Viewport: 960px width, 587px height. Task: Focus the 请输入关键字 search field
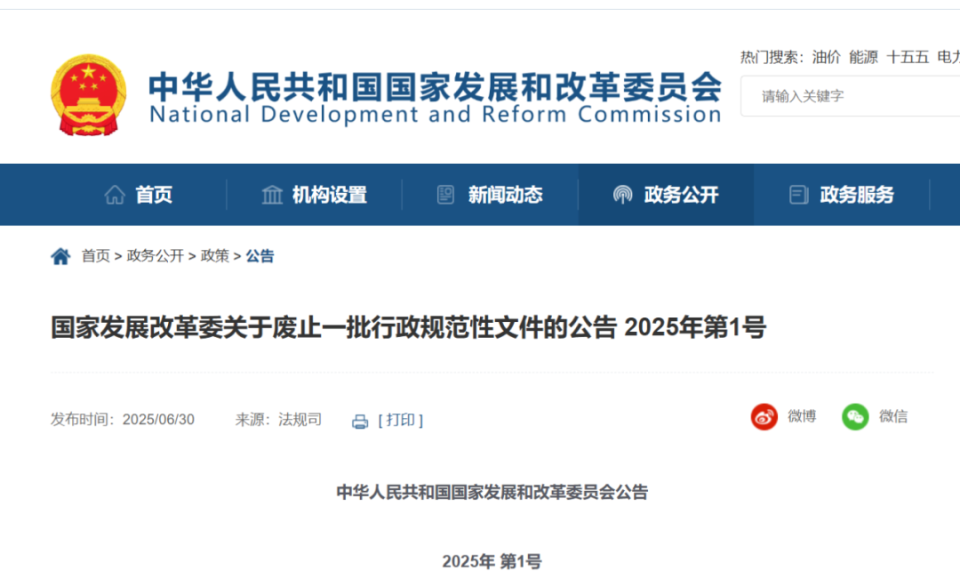(850, 96)
